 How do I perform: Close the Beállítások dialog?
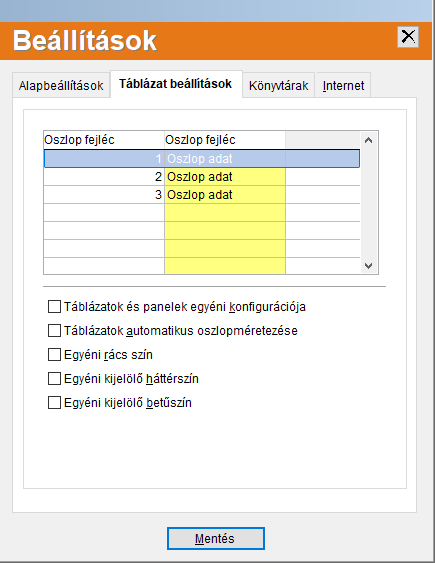[x=408, y=37]
